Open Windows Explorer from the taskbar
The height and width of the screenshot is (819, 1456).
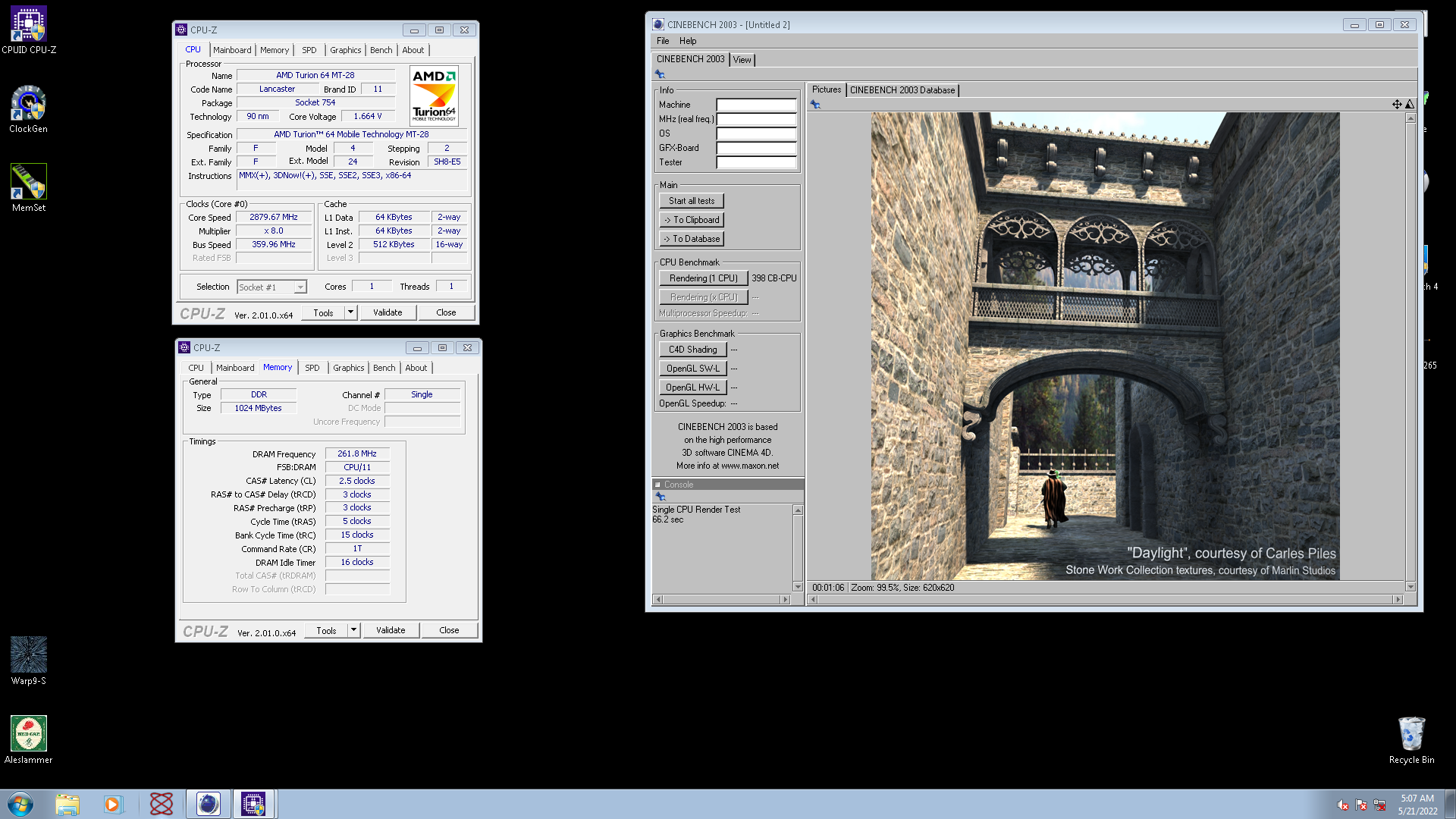67,804
